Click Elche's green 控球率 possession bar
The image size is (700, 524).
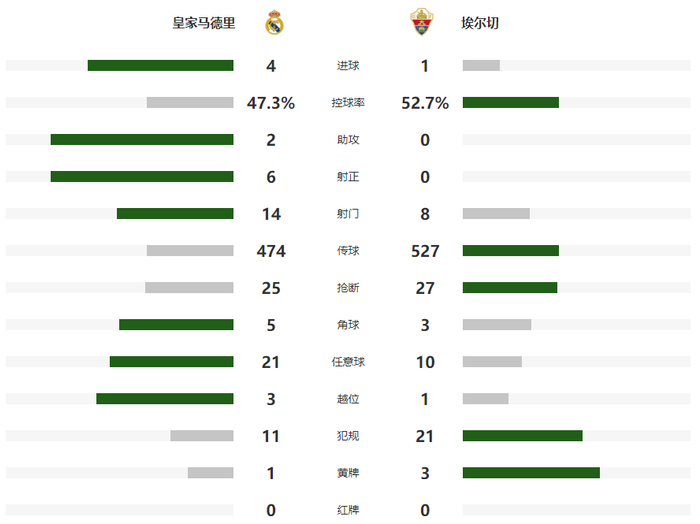coord(510,102)
